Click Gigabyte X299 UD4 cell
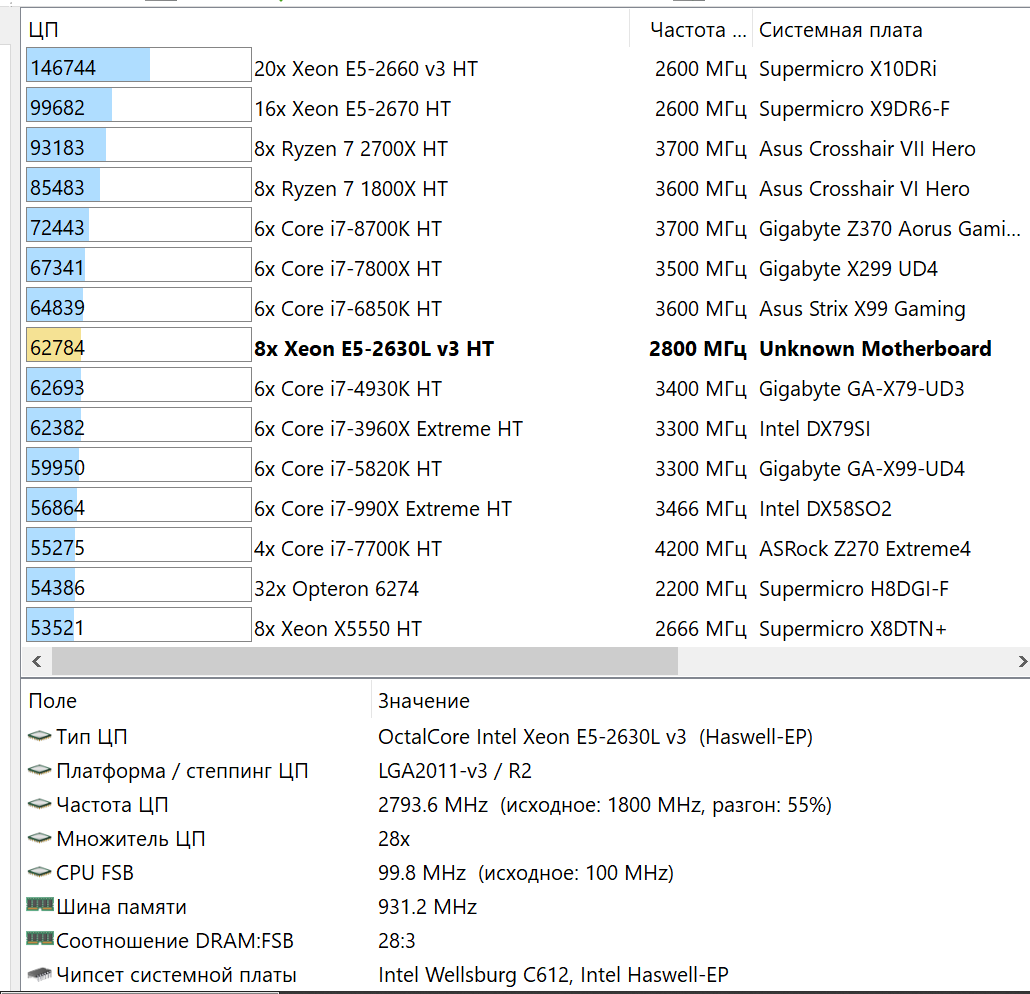This screenshot has height=994, width=1030. [848, 269]
